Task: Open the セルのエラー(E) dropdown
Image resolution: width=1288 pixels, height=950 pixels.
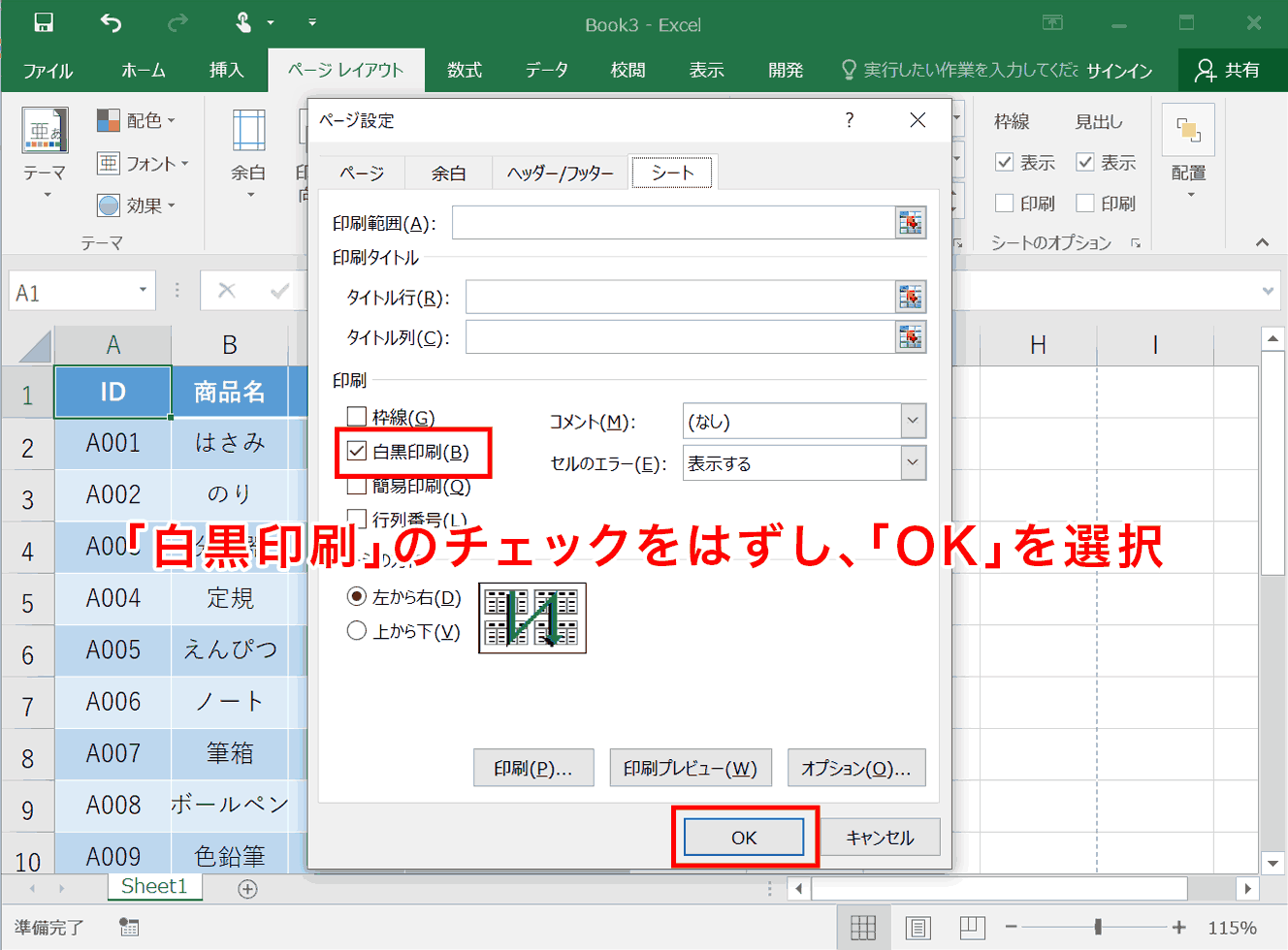Action: pyautogui.click(x=913, y=462)
